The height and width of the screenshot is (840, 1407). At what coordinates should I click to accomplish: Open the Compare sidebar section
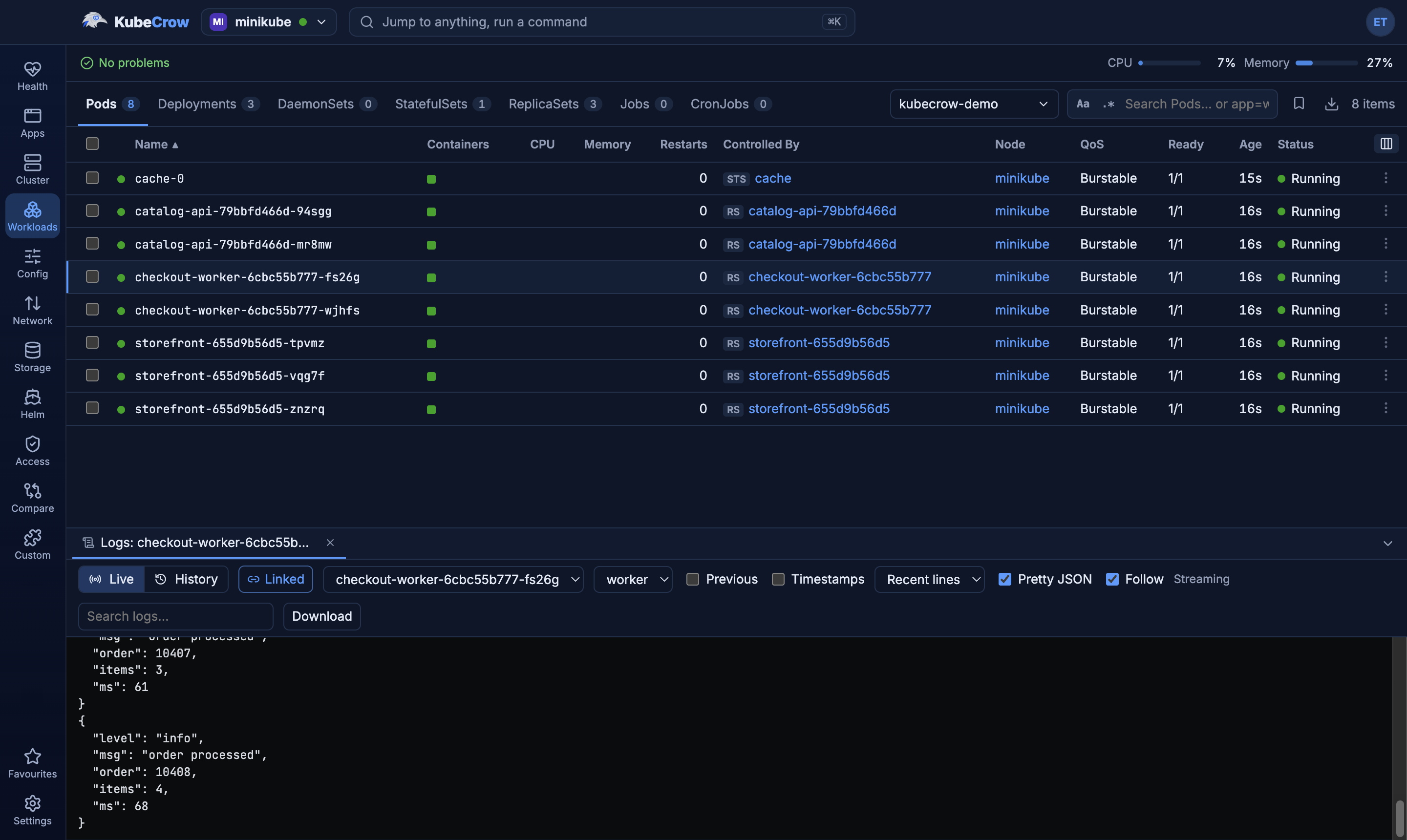click(x=32, y=498)
